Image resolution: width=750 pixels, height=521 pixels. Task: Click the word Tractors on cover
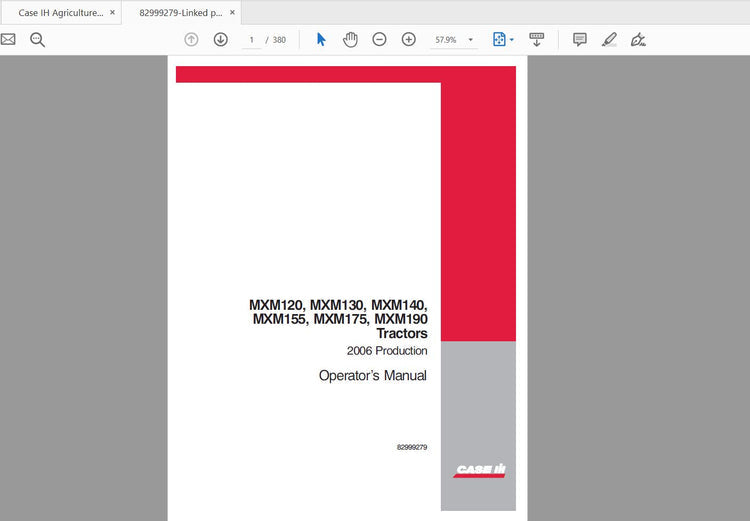(402, 333)
